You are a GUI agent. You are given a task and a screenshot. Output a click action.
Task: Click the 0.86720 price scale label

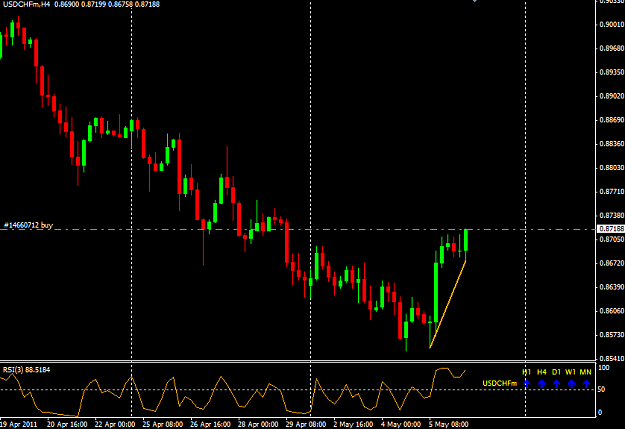point(612,263)
